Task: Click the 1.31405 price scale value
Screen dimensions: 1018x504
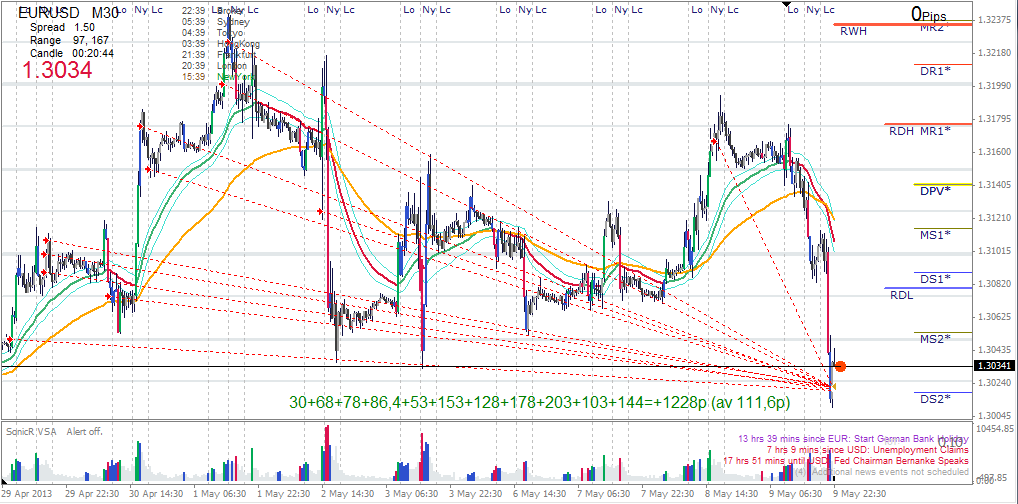Action: [x=997, y=184]
